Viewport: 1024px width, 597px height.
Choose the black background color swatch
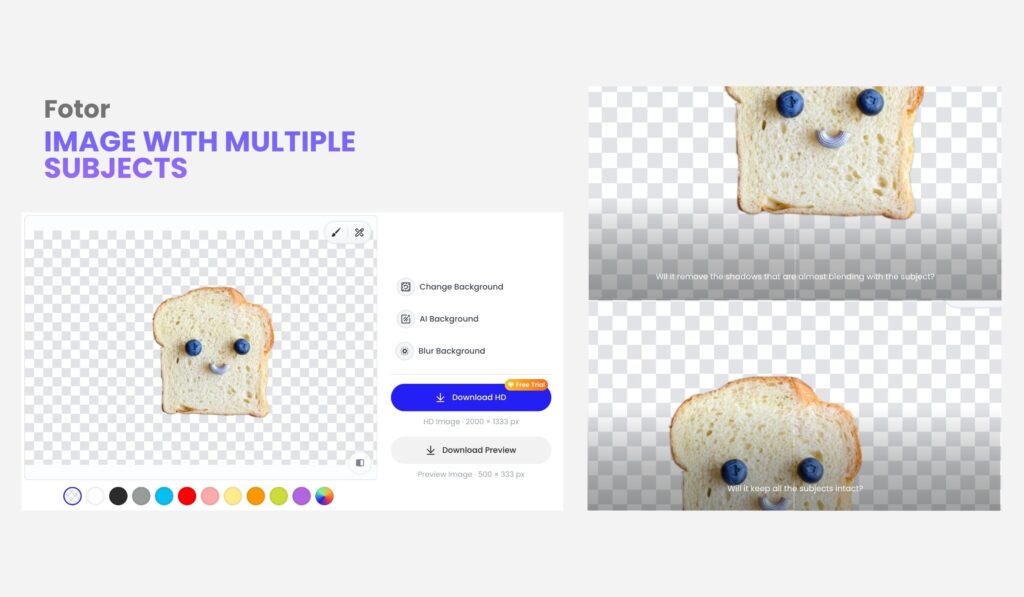point(118,496)
